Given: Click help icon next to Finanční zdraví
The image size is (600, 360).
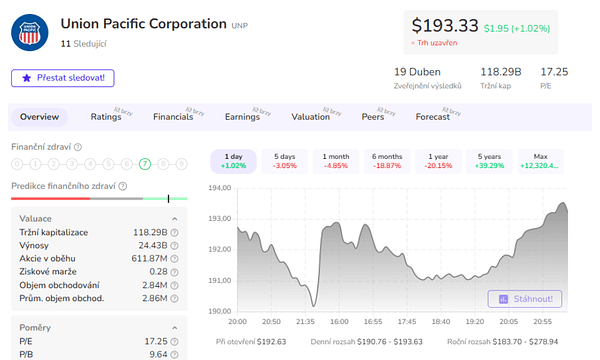Looking at the screenshot, I should [78, 147].
